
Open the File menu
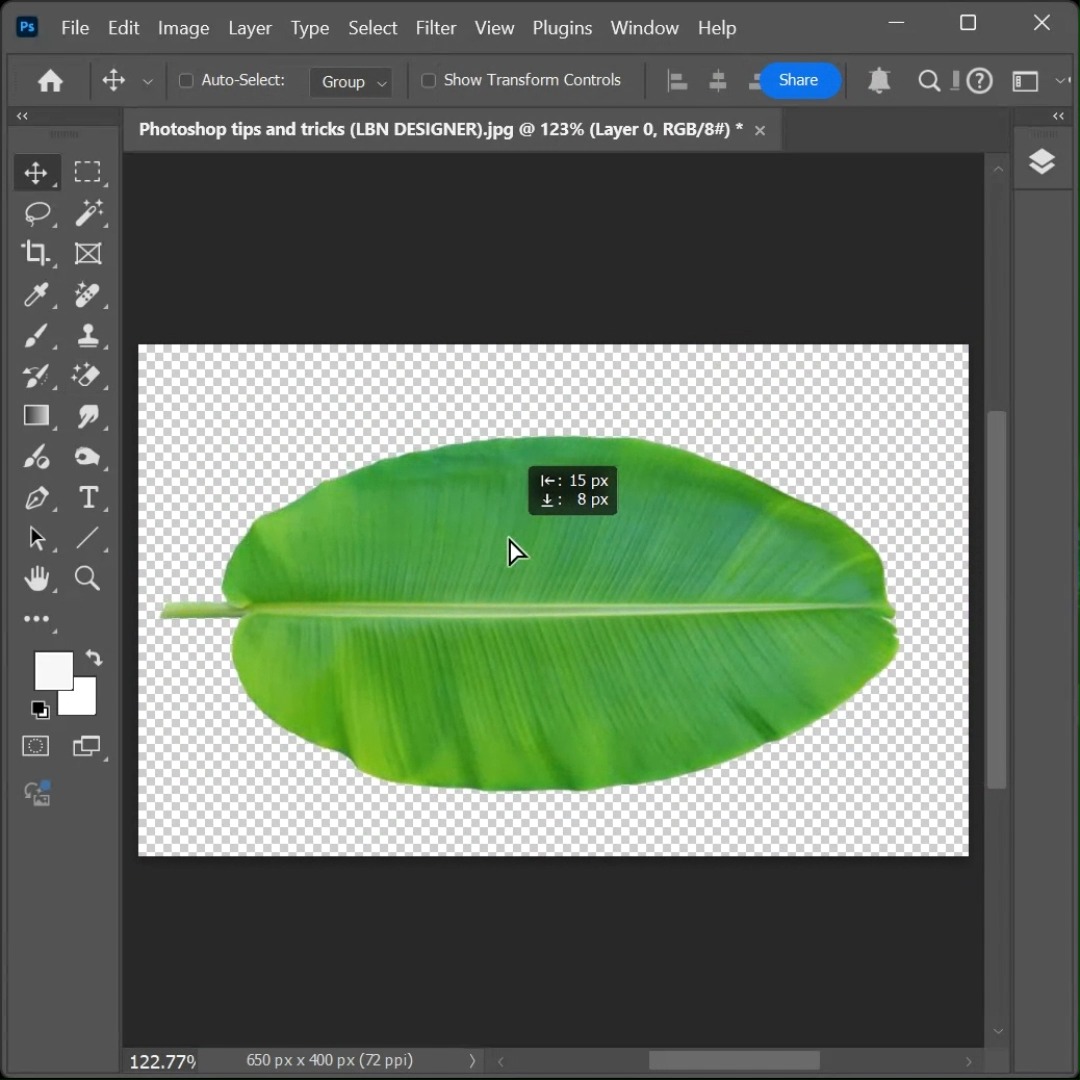[x=75, y=28]
